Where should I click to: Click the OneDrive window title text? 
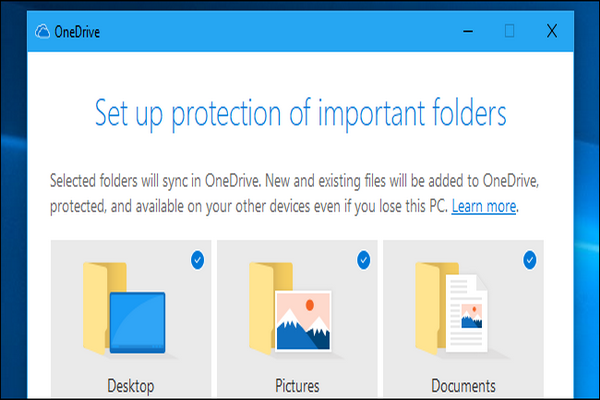[79, 32]
